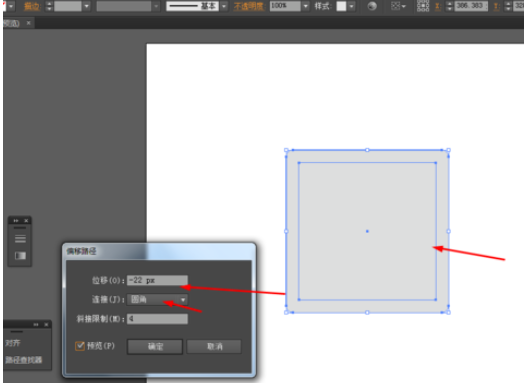Click the 100% opacity field

click(285, 6)
